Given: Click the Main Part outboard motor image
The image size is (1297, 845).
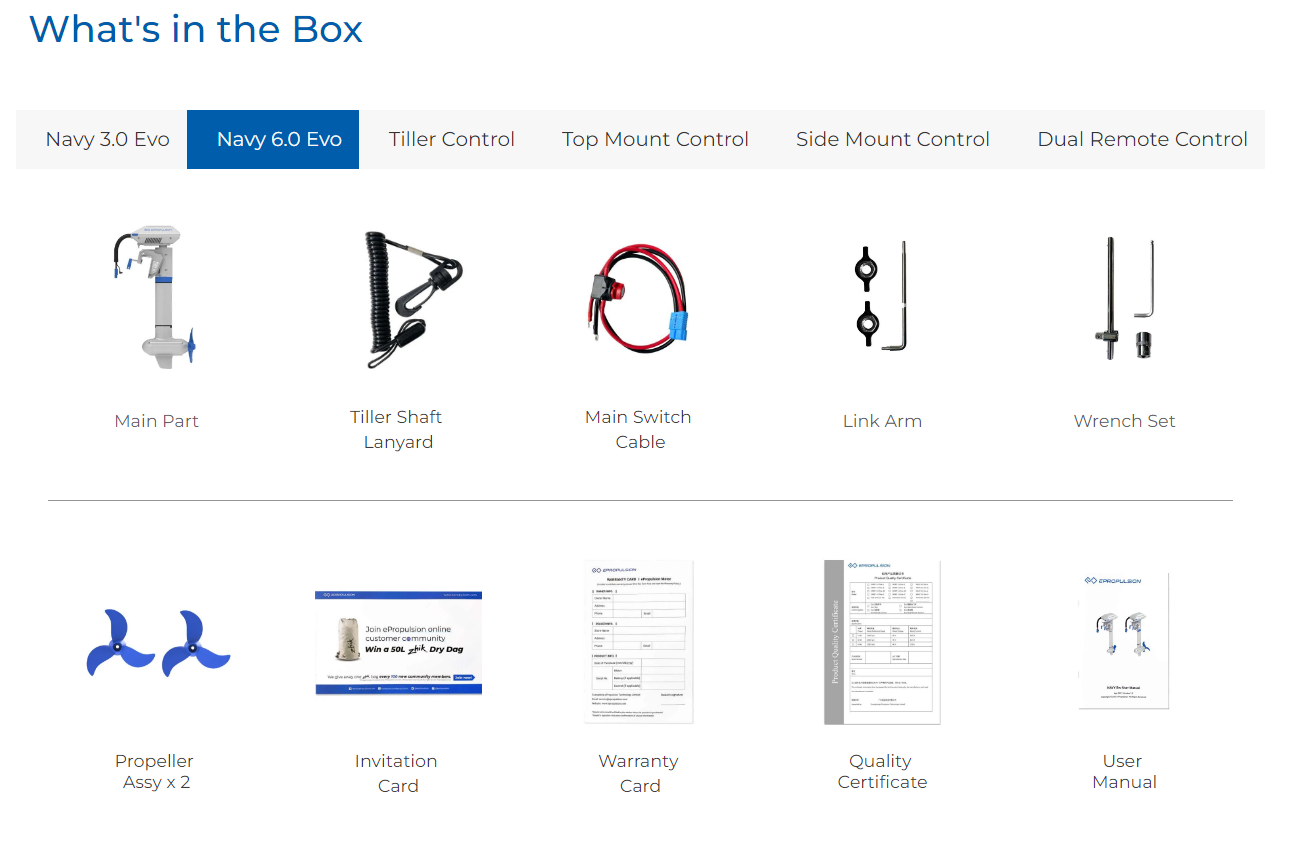Looking at the screenshot, I should point(154,297).
